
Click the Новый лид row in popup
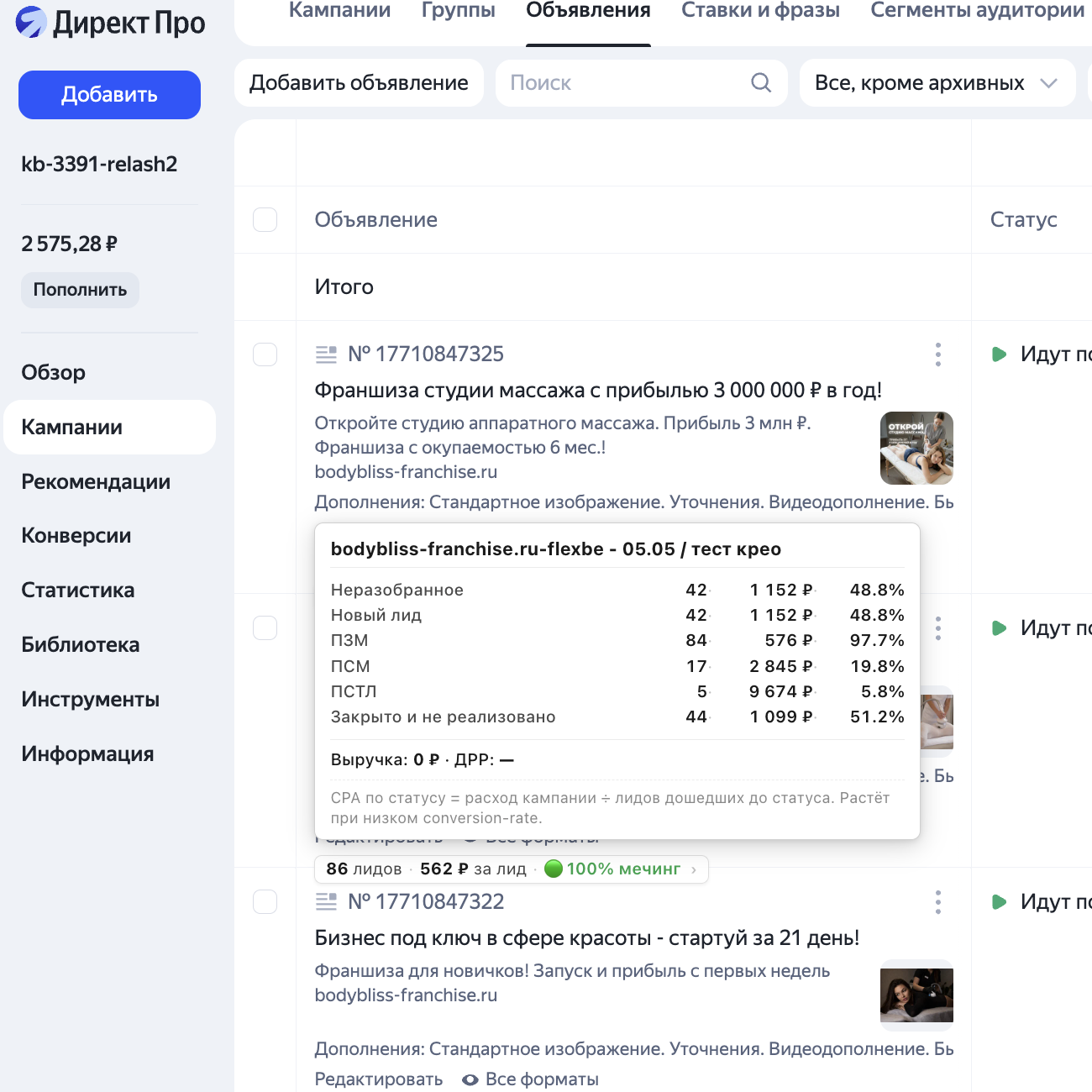pyautogui.click(x=617, y=615)
